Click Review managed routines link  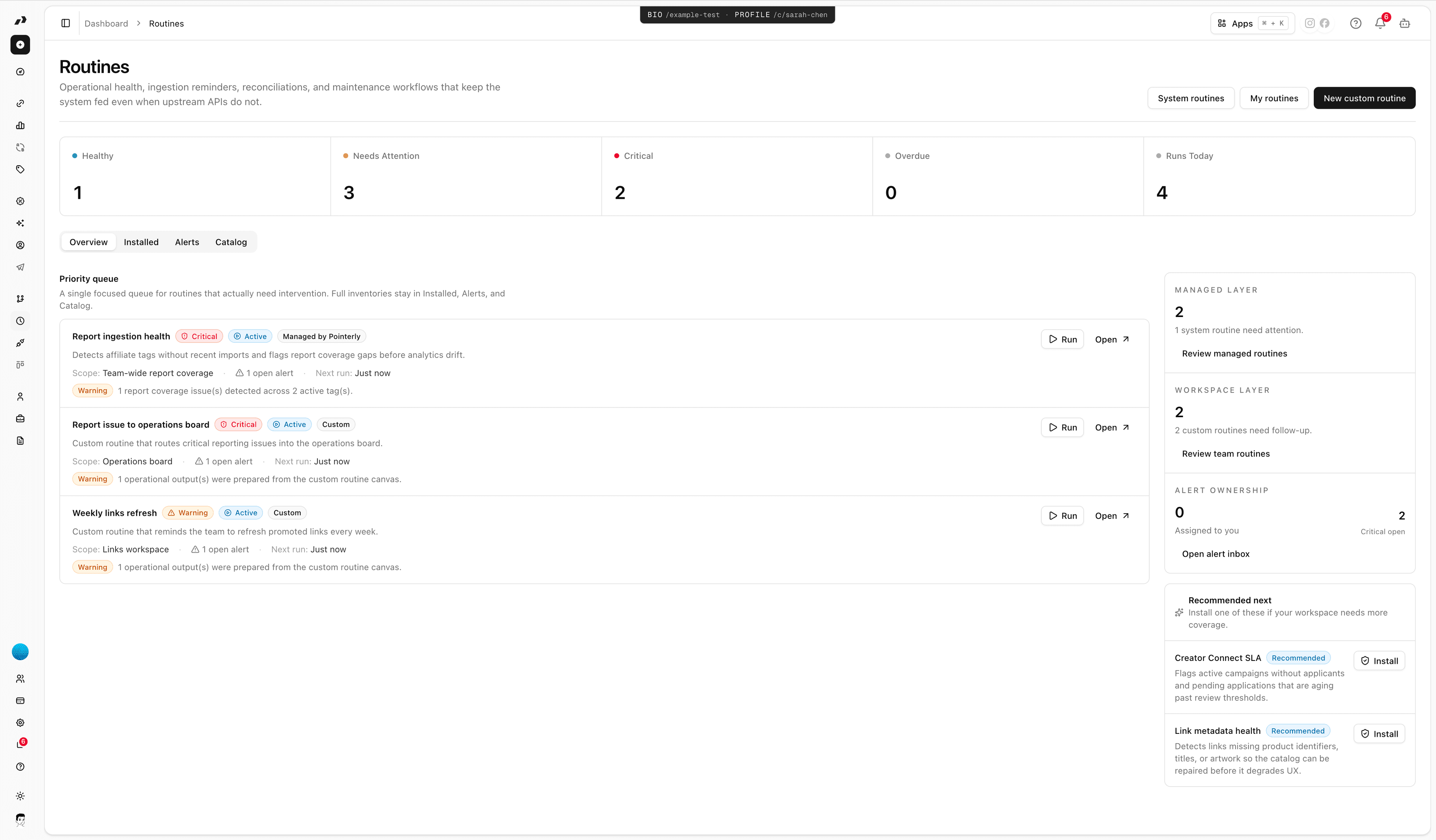(x=1234, y=354)
